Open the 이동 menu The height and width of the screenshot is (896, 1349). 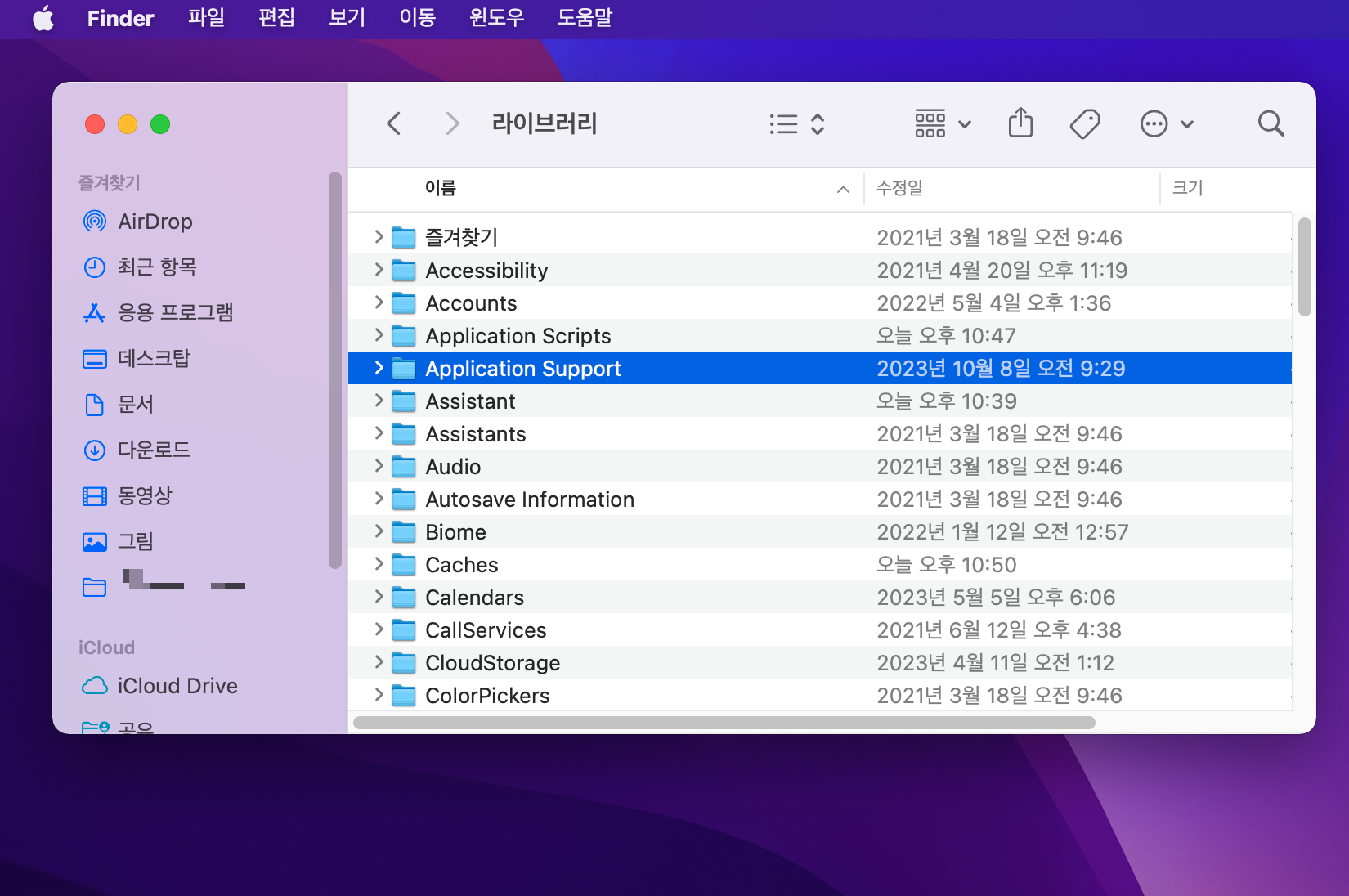[x=417, y=18]
